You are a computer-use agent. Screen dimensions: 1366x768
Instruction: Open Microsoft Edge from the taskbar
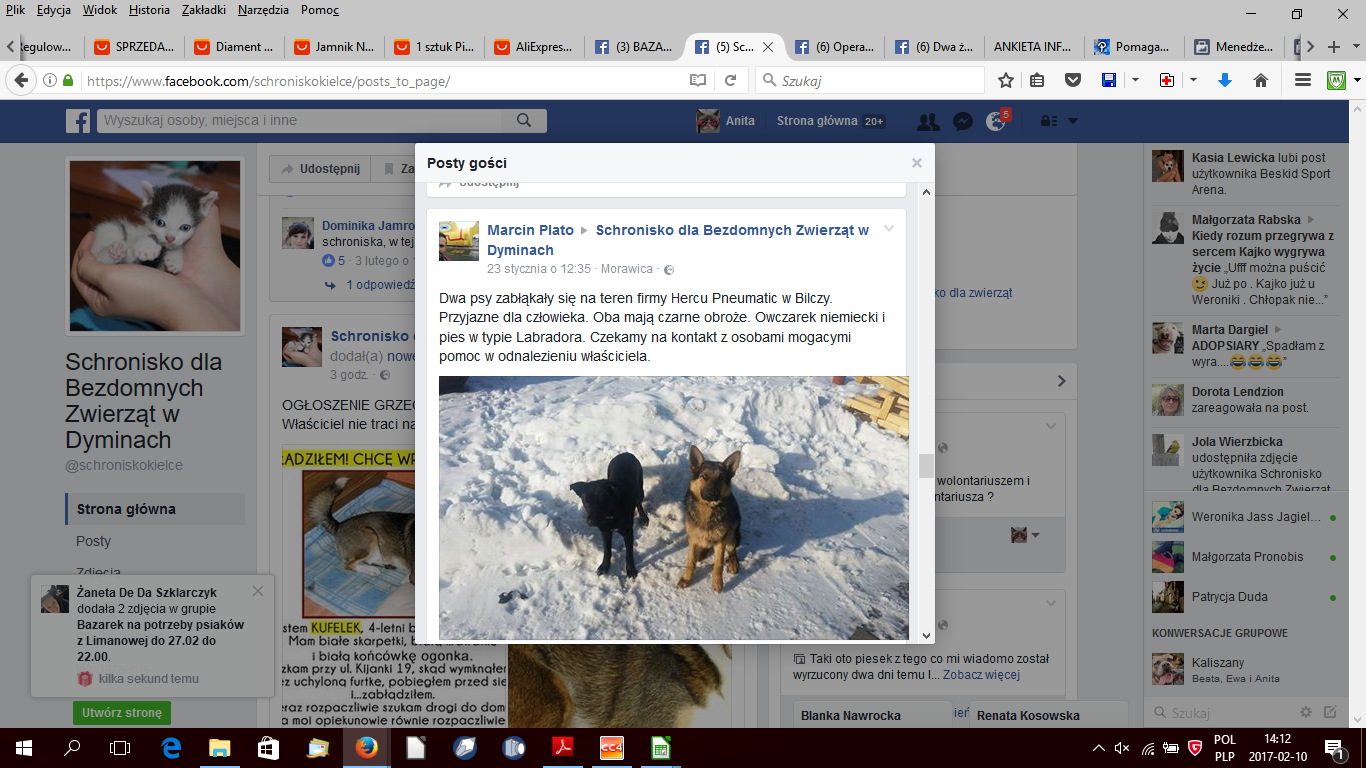click(171, 747)
